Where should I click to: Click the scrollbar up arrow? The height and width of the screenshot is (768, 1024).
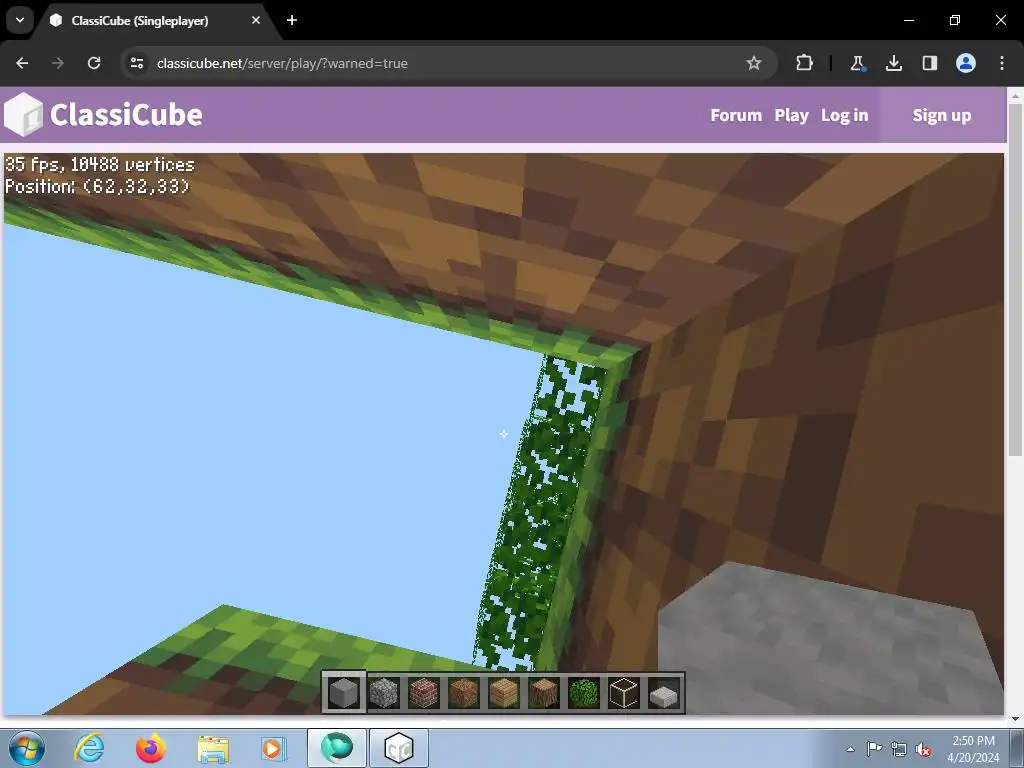click(1015, 96)
